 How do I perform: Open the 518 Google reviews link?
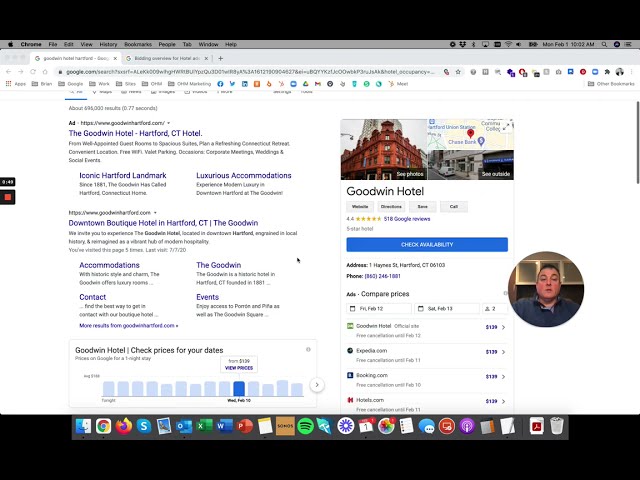point(407,219)
